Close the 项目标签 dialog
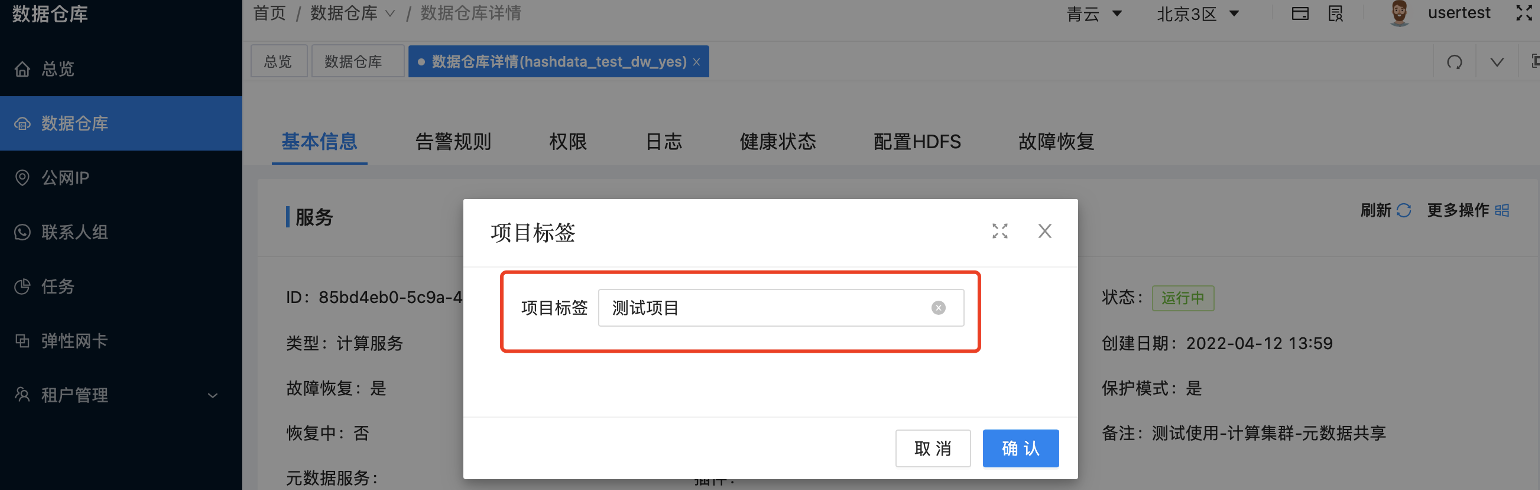The width and height of the screenshot is (1540, 490). pyautogui.click(x=1045, y=231)
